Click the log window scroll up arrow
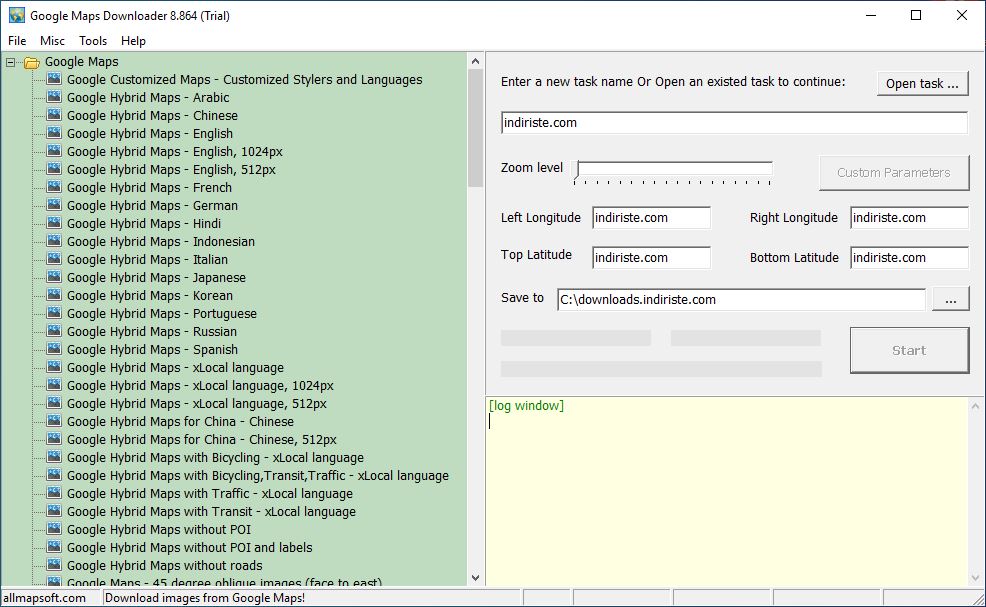The height and width of the screenshot is (607, 986). click(975, 406)
